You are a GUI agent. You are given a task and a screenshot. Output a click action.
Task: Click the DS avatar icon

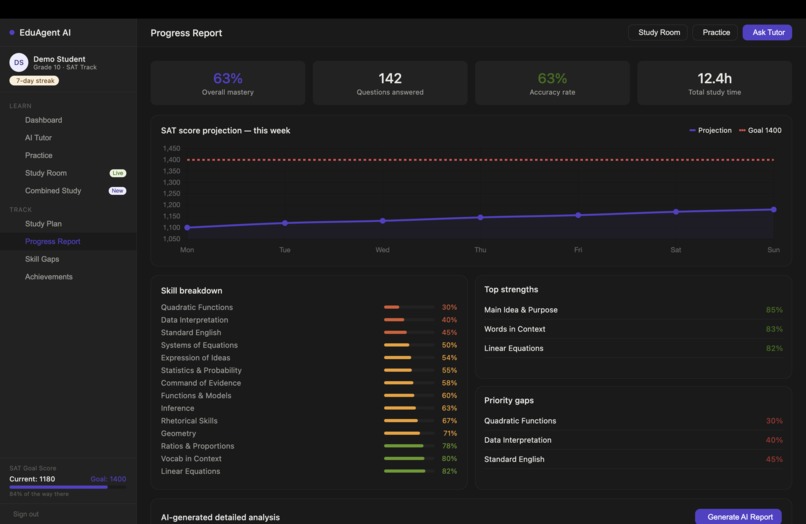click(19, 63)
